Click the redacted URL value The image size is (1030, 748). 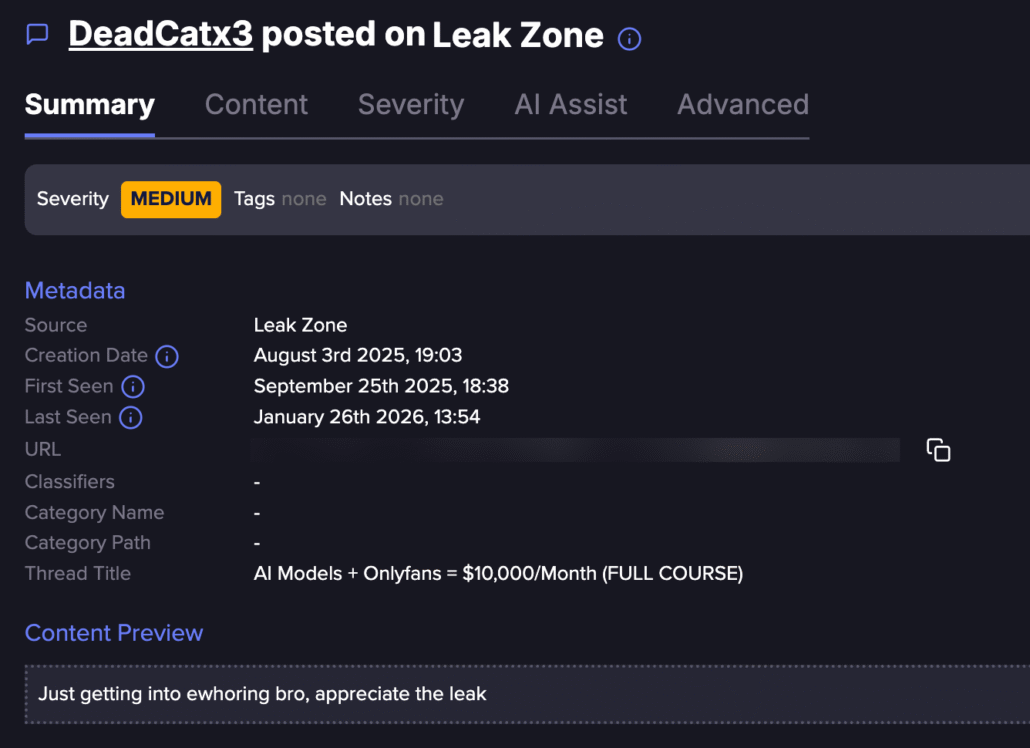tap(575, 450)
